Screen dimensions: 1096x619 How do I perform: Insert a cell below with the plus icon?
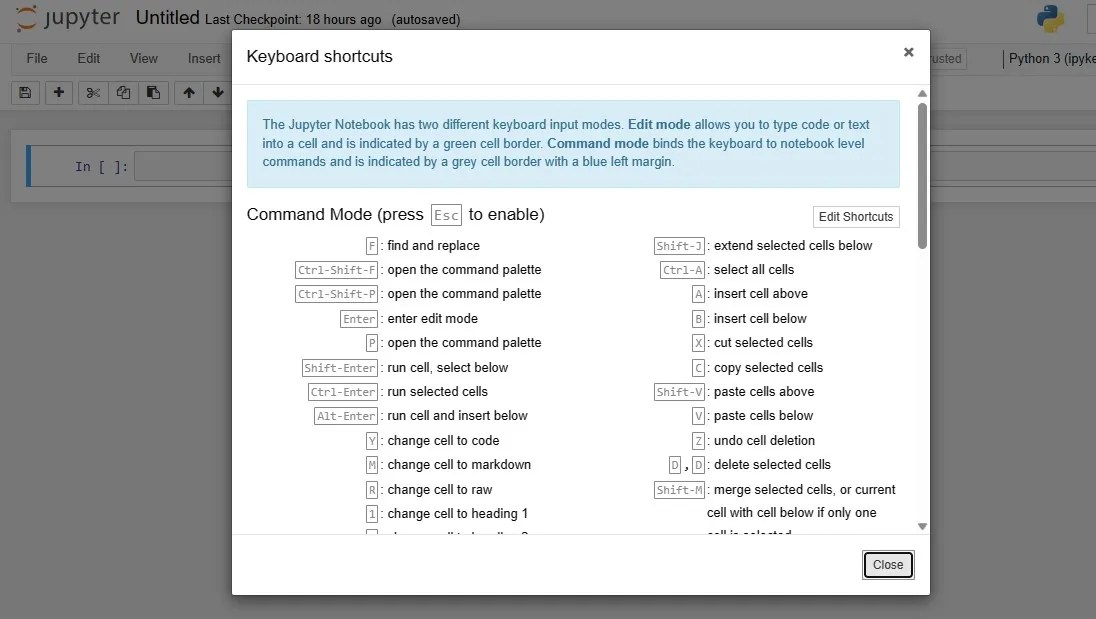pyautogui.click(x=58, y=92)
